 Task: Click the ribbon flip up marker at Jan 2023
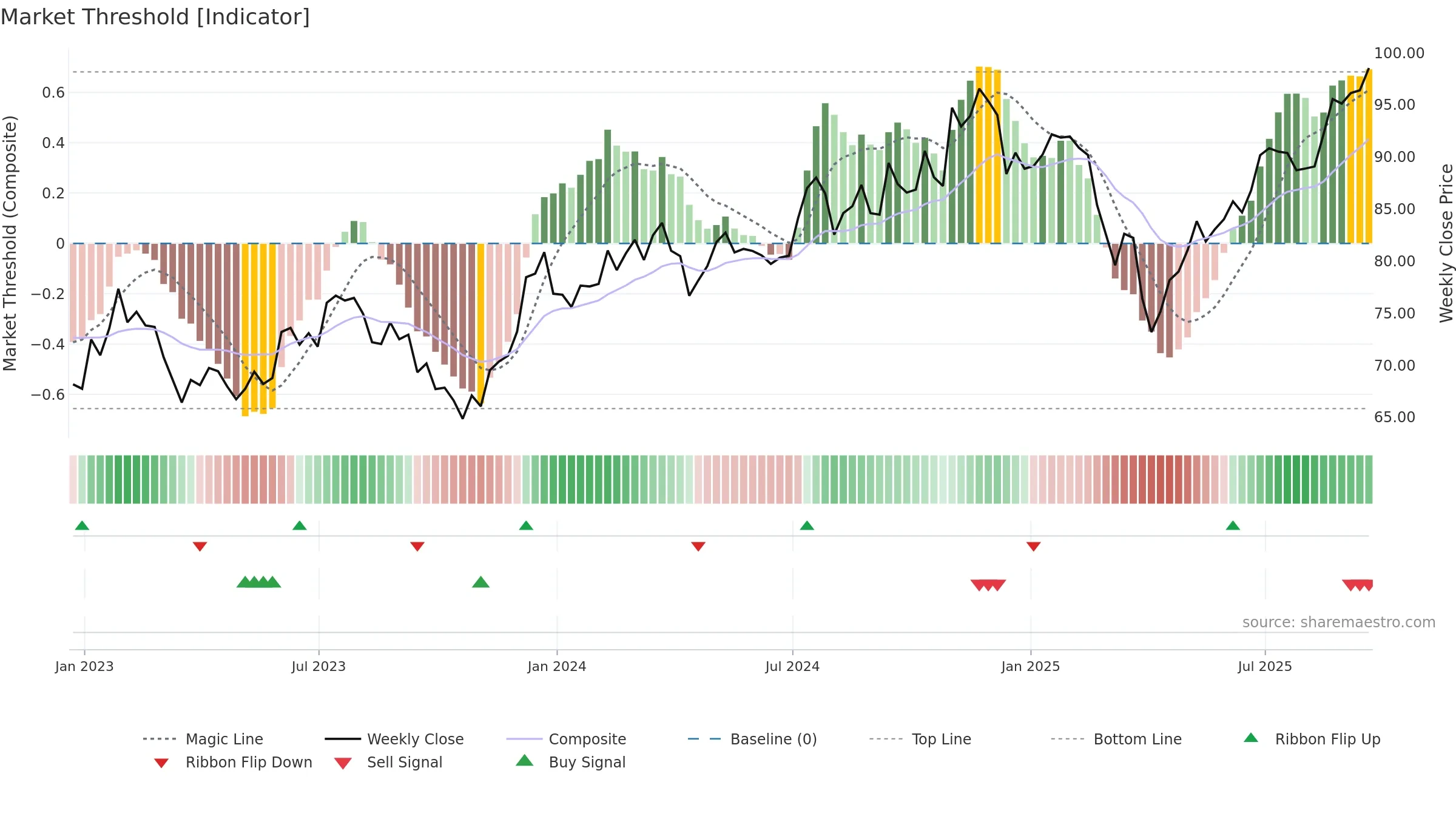(x=82, y=525)
